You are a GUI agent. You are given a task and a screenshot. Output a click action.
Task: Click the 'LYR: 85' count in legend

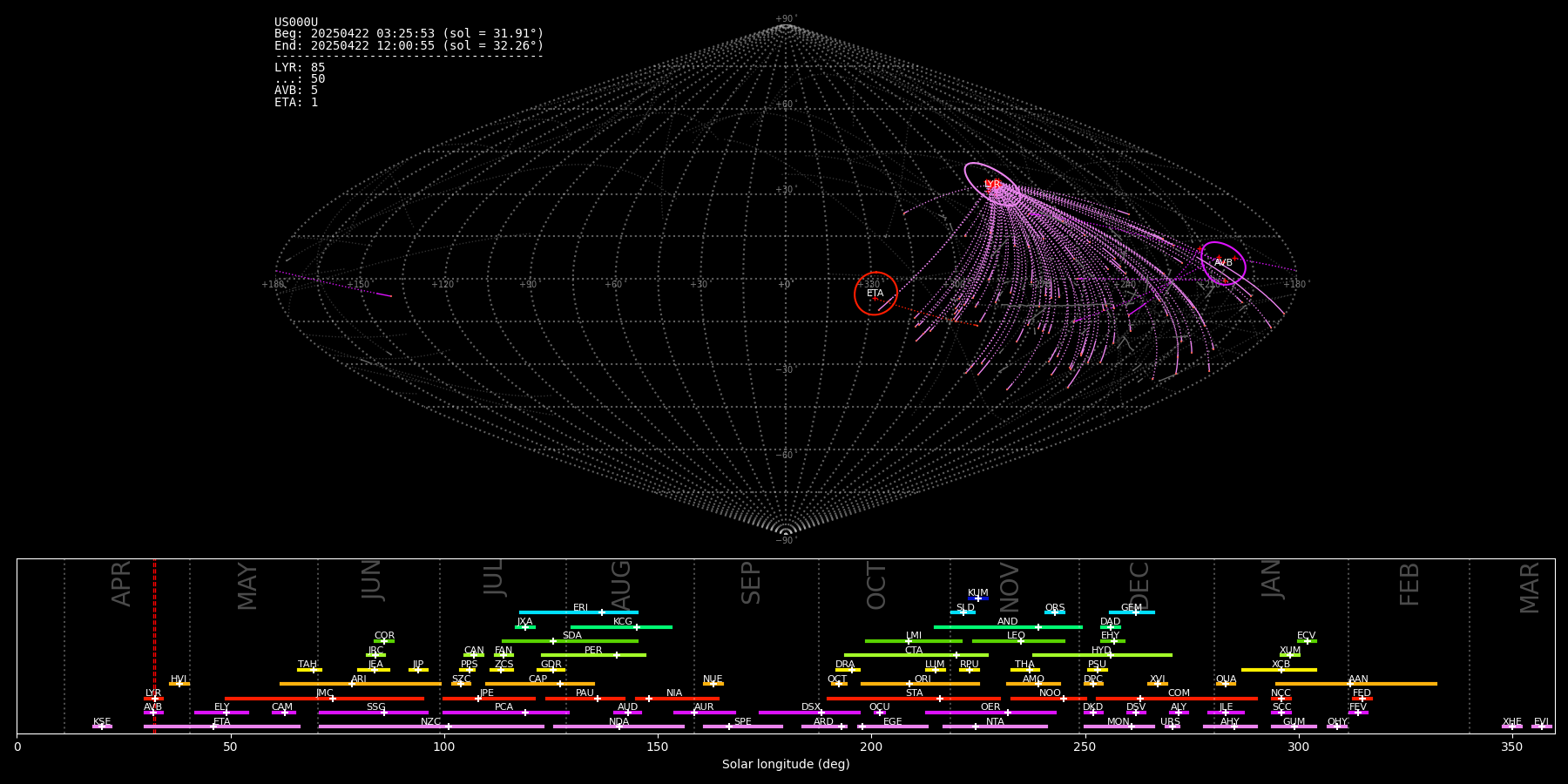300,68
